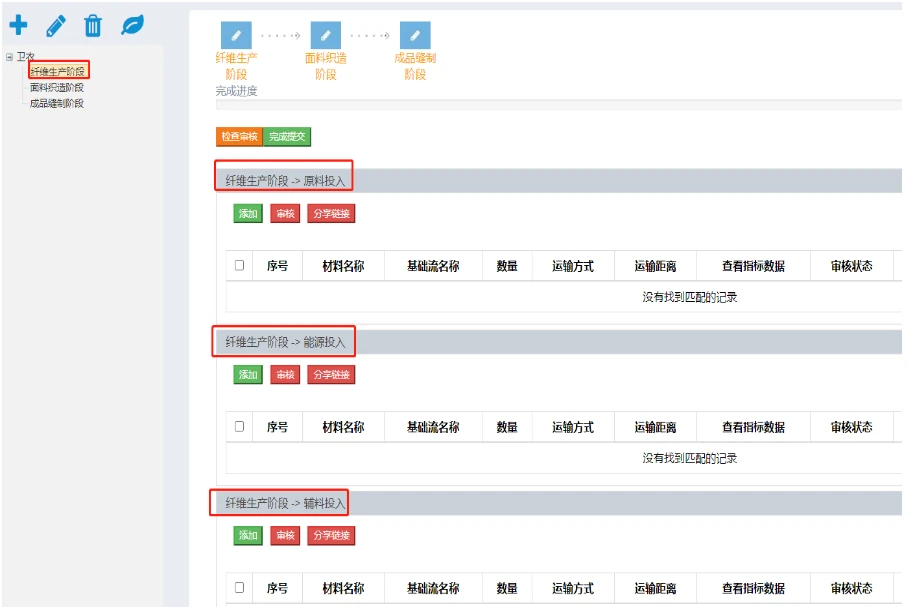Click 查看指标数据 header in 原料投入 table
The height and width of the screenshot is (607, 909).
pos(753,266)
